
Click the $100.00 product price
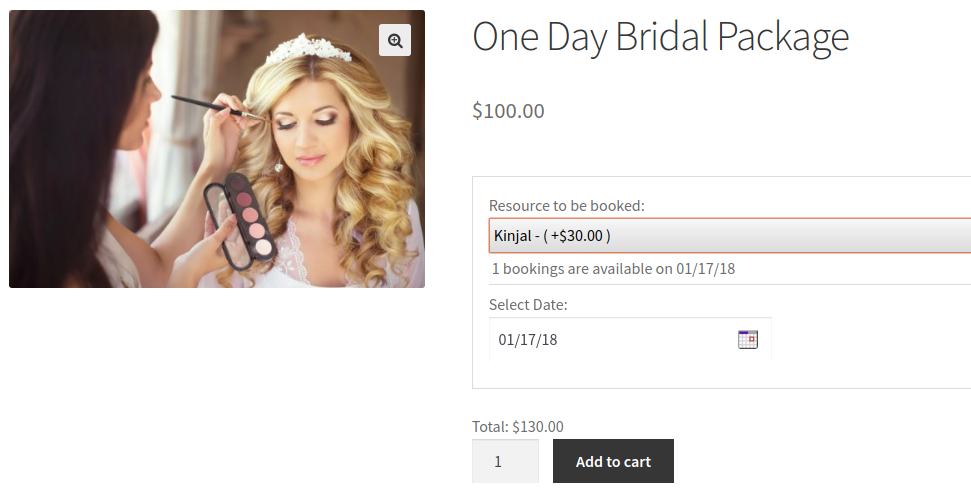(x=508, y=111)
